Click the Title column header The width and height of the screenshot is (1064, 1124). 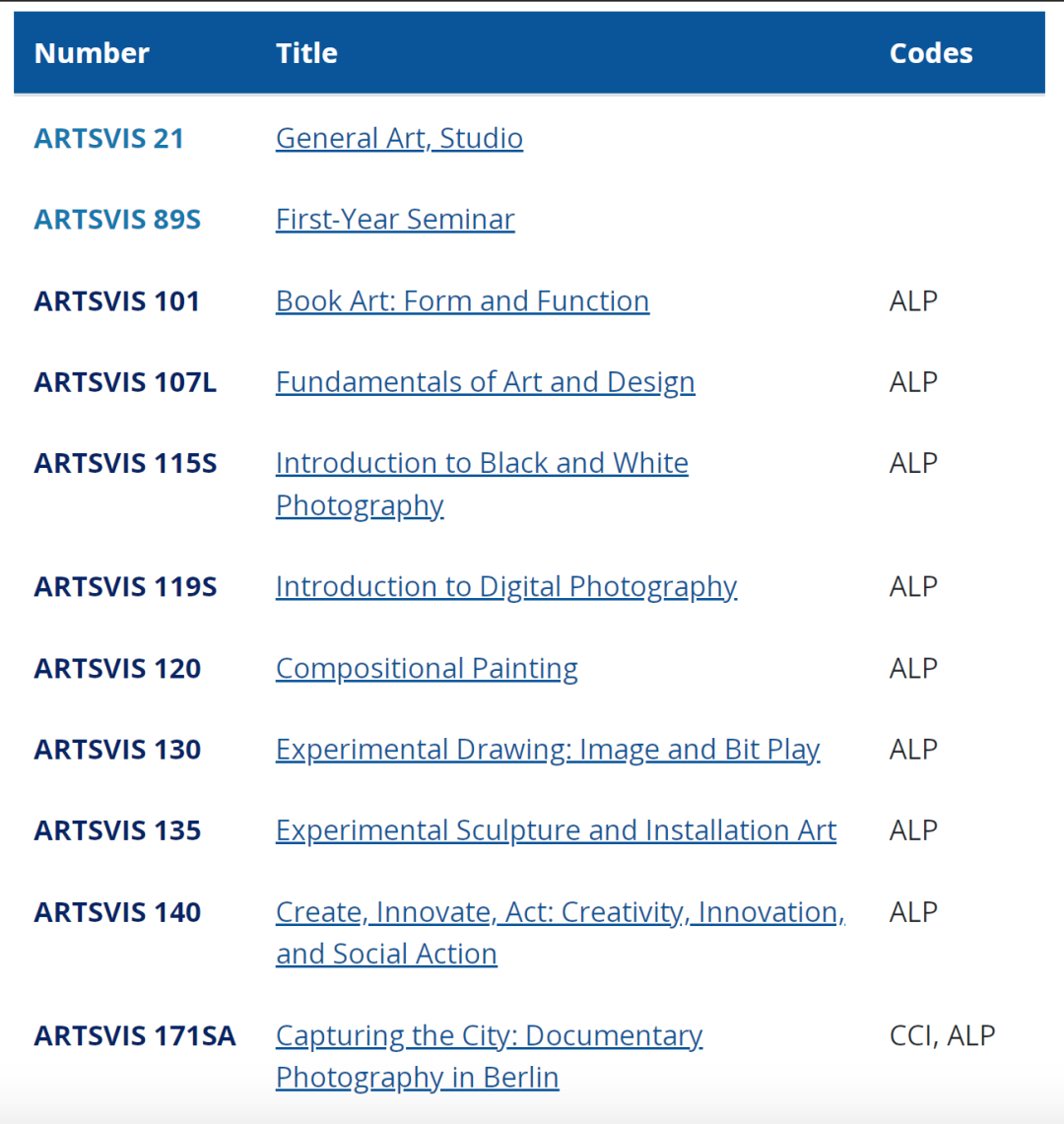click(306, 53)
